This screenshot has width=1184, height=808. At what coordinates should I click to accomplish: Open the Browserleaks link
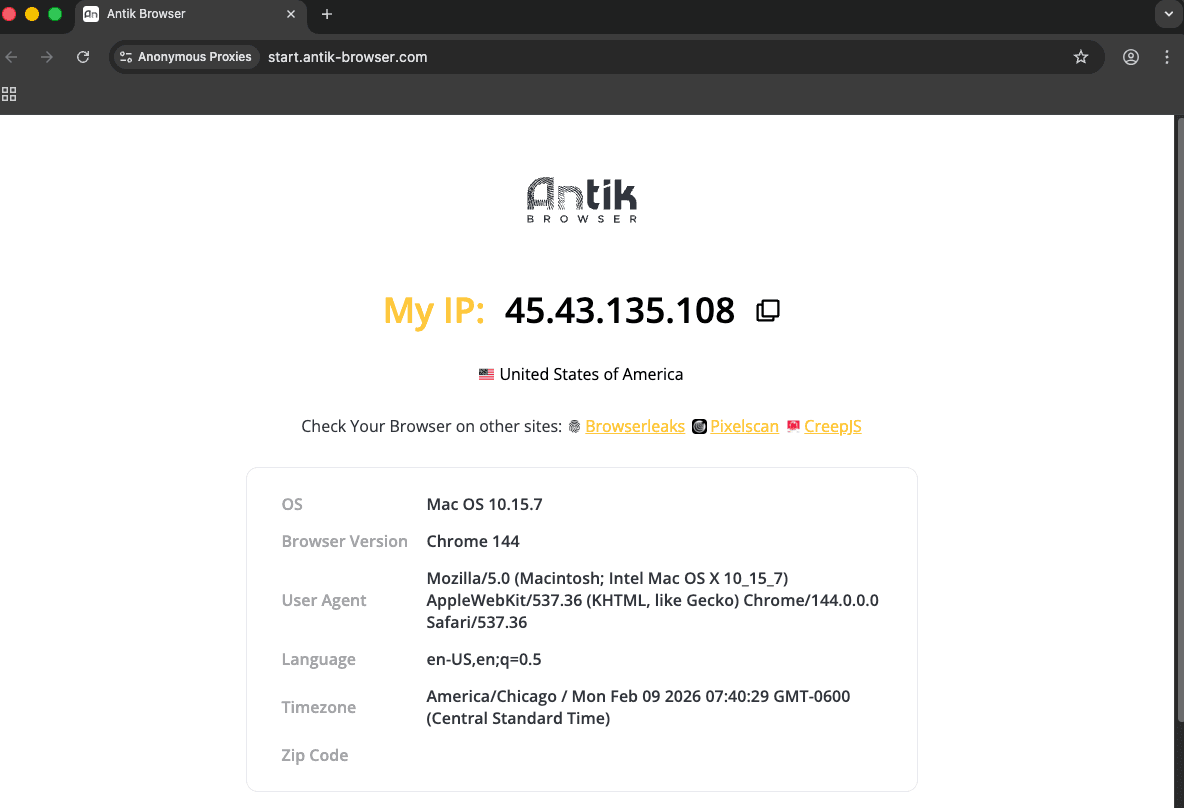click(634, 426)
